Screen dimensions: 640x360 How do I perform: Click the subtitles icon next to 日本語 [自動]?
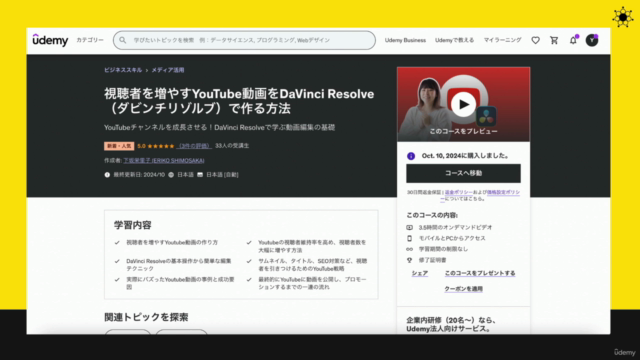tap(200, 175)
